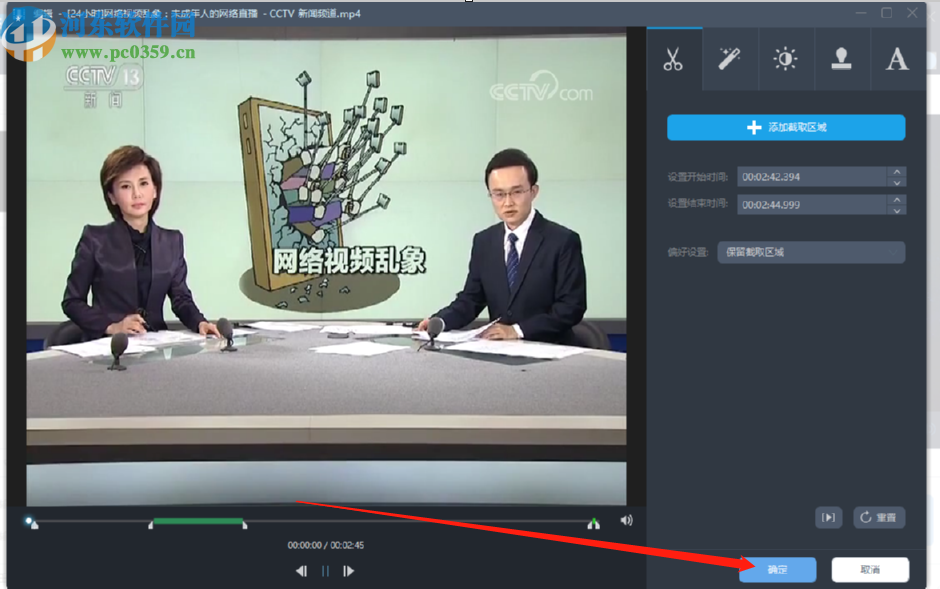Decrease the start time with down arrow
This screenshot has height=589, width=940.
click(x=897, y=182)
